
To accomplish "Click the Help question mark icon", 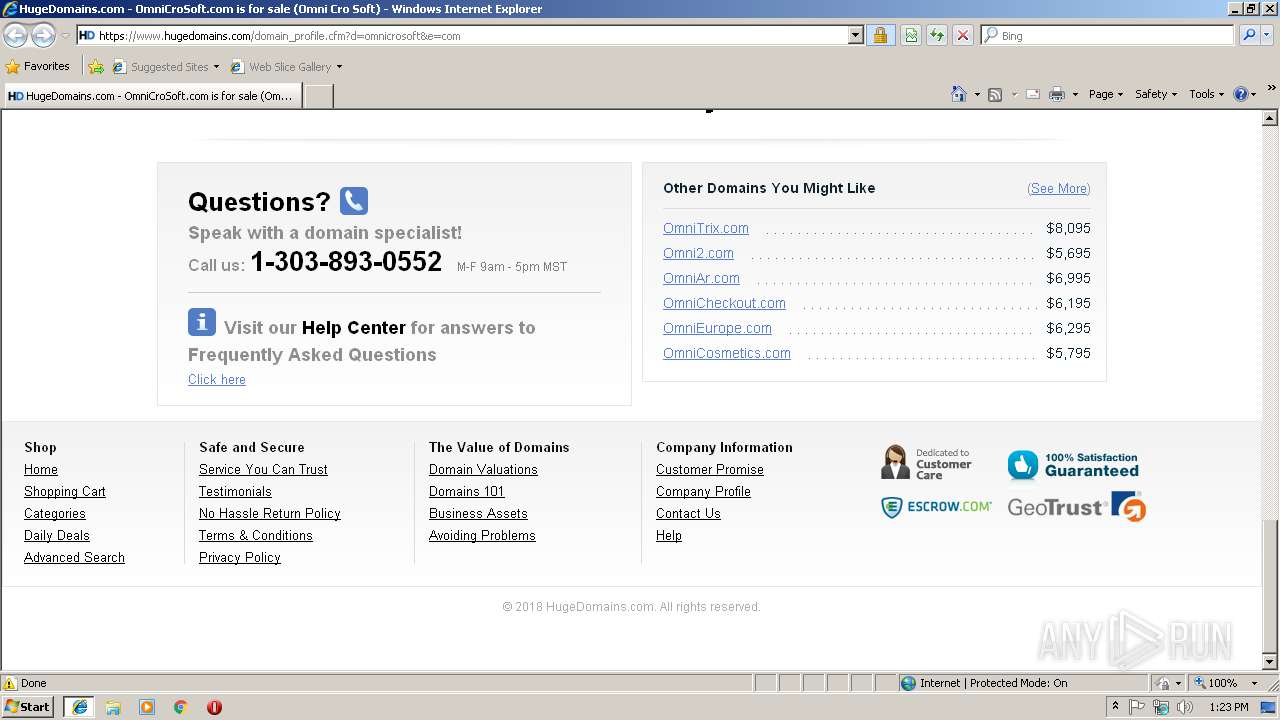I will point(1241,94).
